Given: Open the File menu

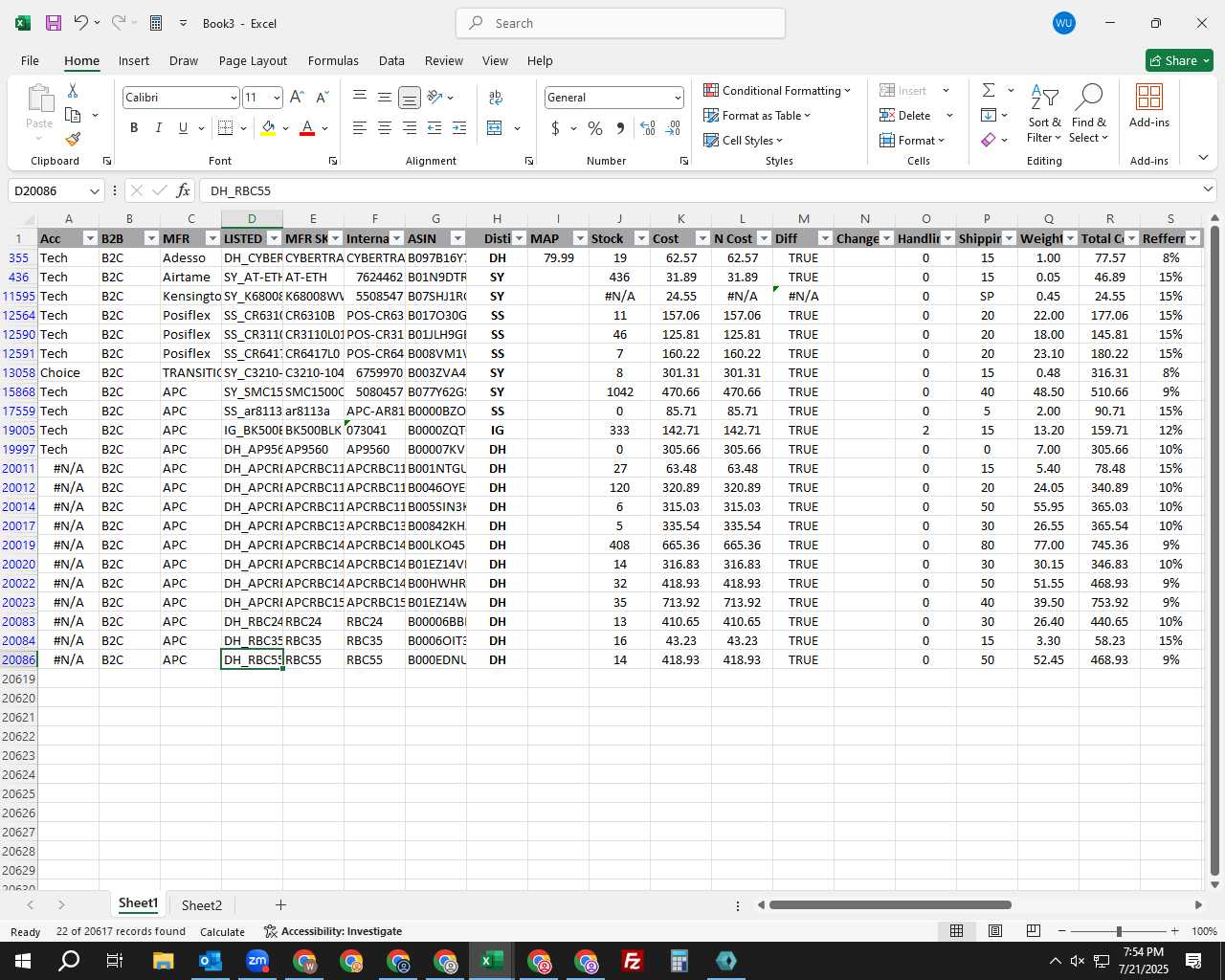Looking at the screenshot, I should tap(30, 60).
